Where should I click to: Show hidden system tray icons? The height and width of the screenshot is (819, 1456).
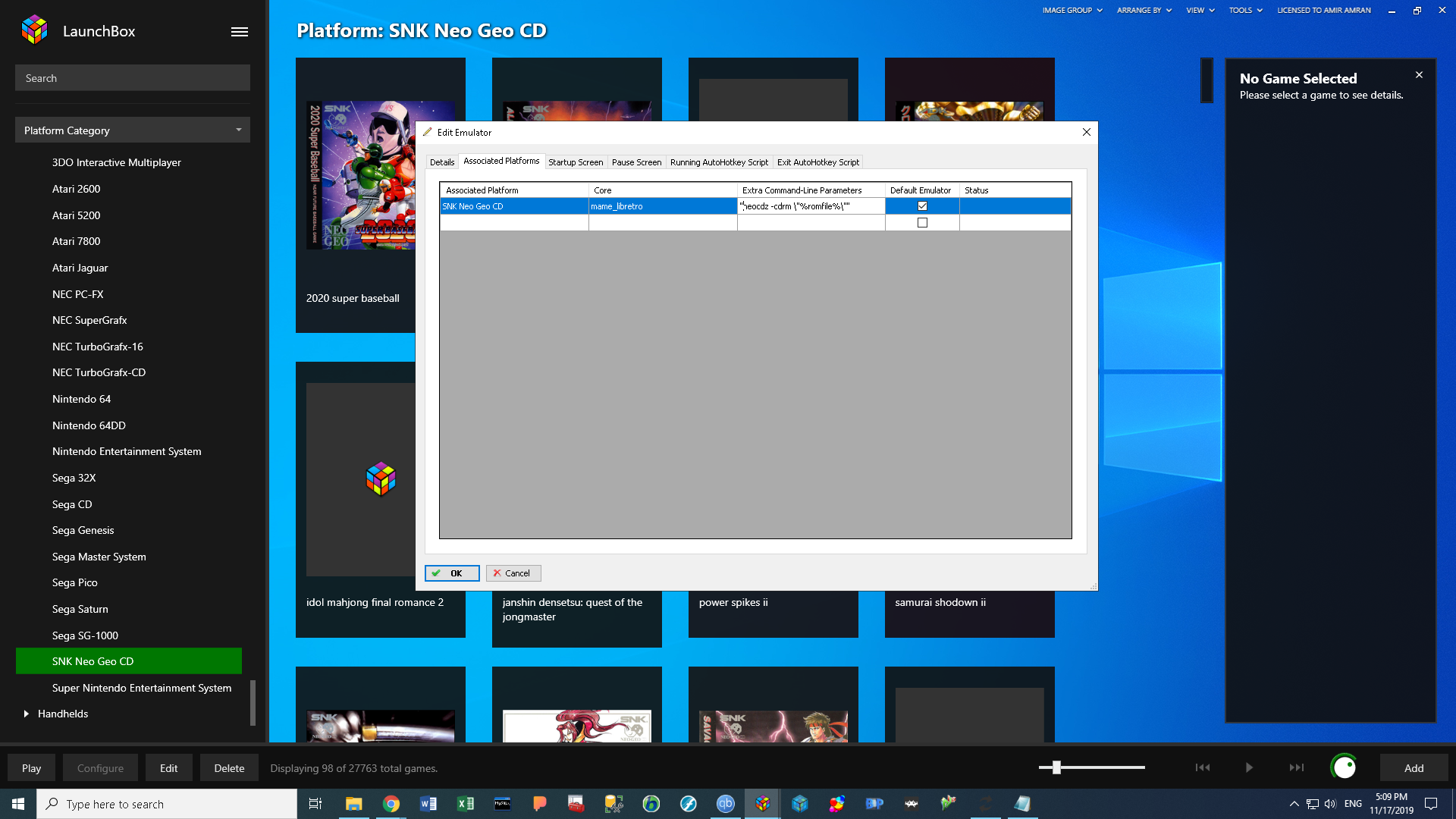1294,804
